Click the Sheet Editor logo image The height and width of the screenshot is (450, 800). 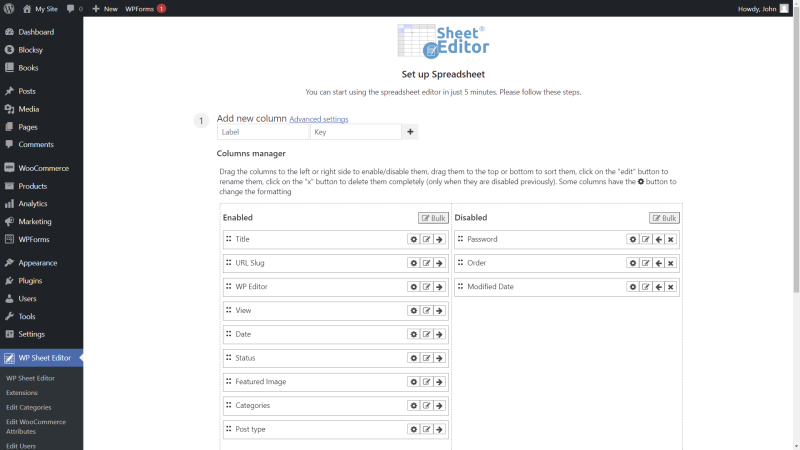pyautogui.click(x=443, y=41)
